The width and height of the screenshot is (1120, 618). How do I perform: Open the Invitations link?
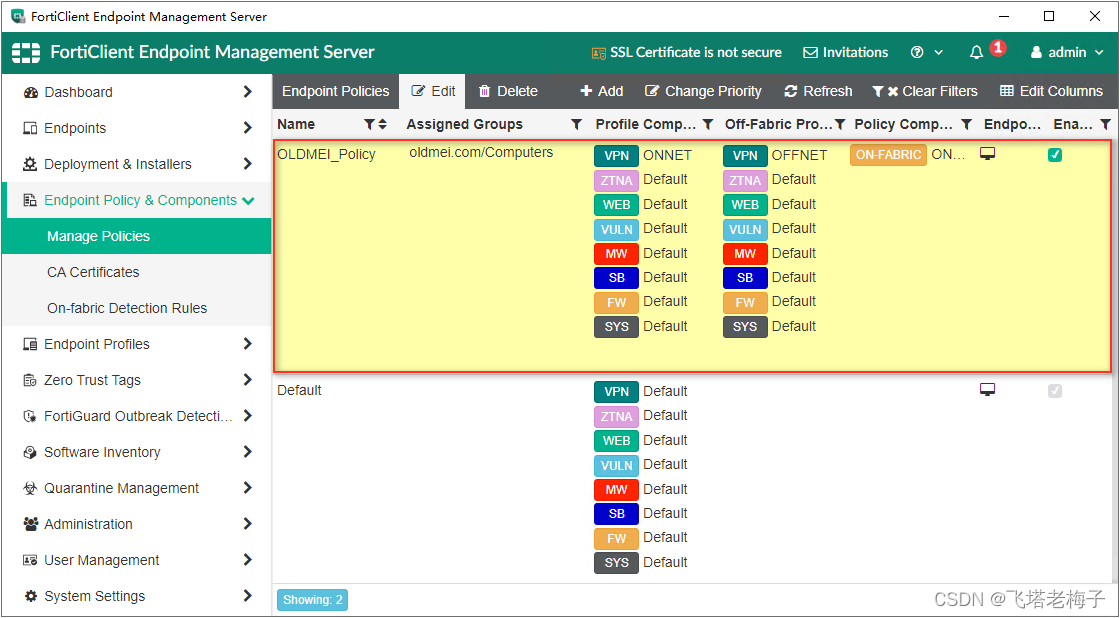pyautogui.click(x=846, y=52)
